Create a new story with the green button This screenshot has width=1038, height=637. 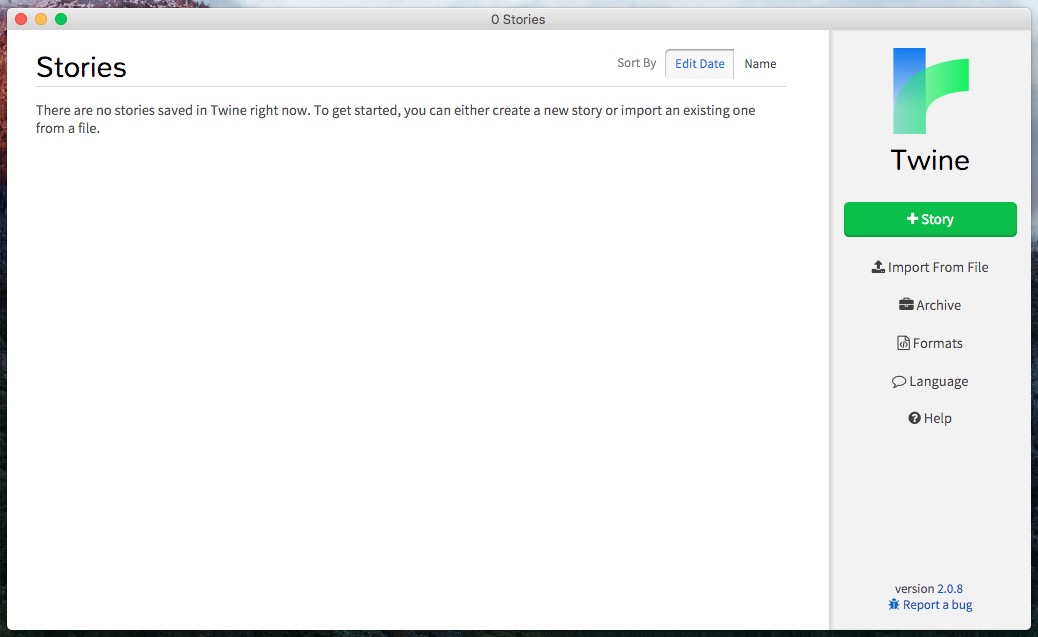click(x=930, y=219)
